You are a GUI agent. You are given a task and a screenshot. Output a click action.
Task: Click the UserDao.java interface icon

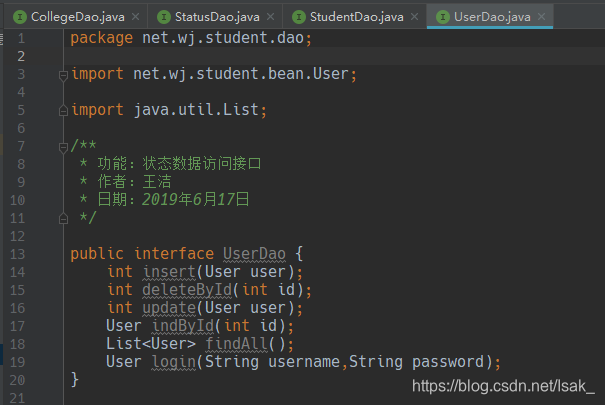[443, 17]
